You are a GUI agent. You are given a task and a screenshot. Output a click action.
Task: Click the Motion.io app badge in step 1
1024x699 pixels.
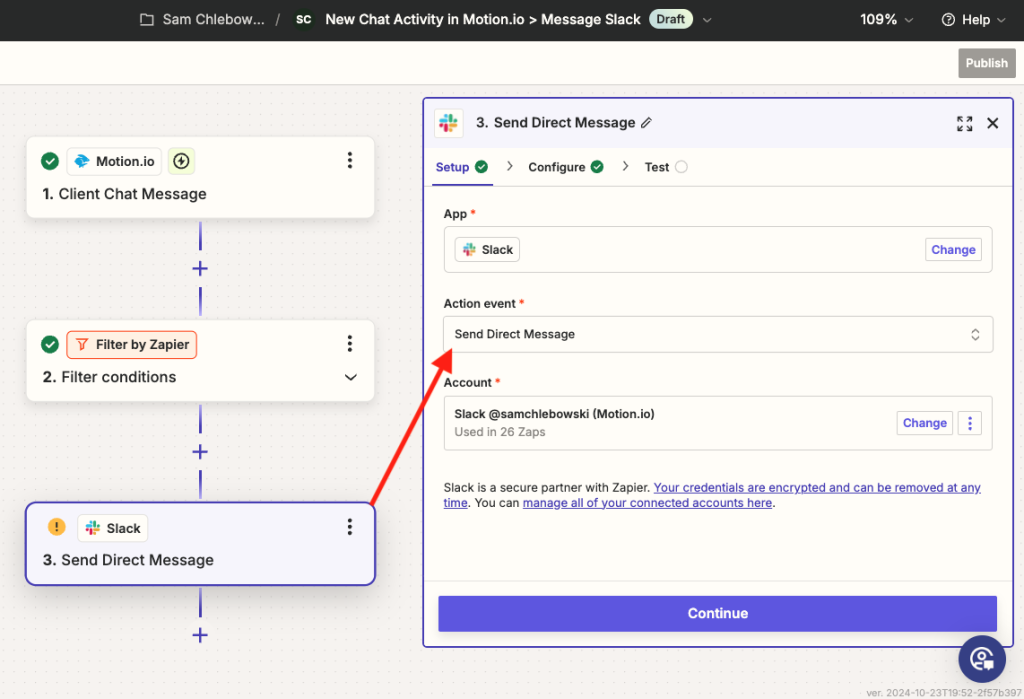pos(114,161)
